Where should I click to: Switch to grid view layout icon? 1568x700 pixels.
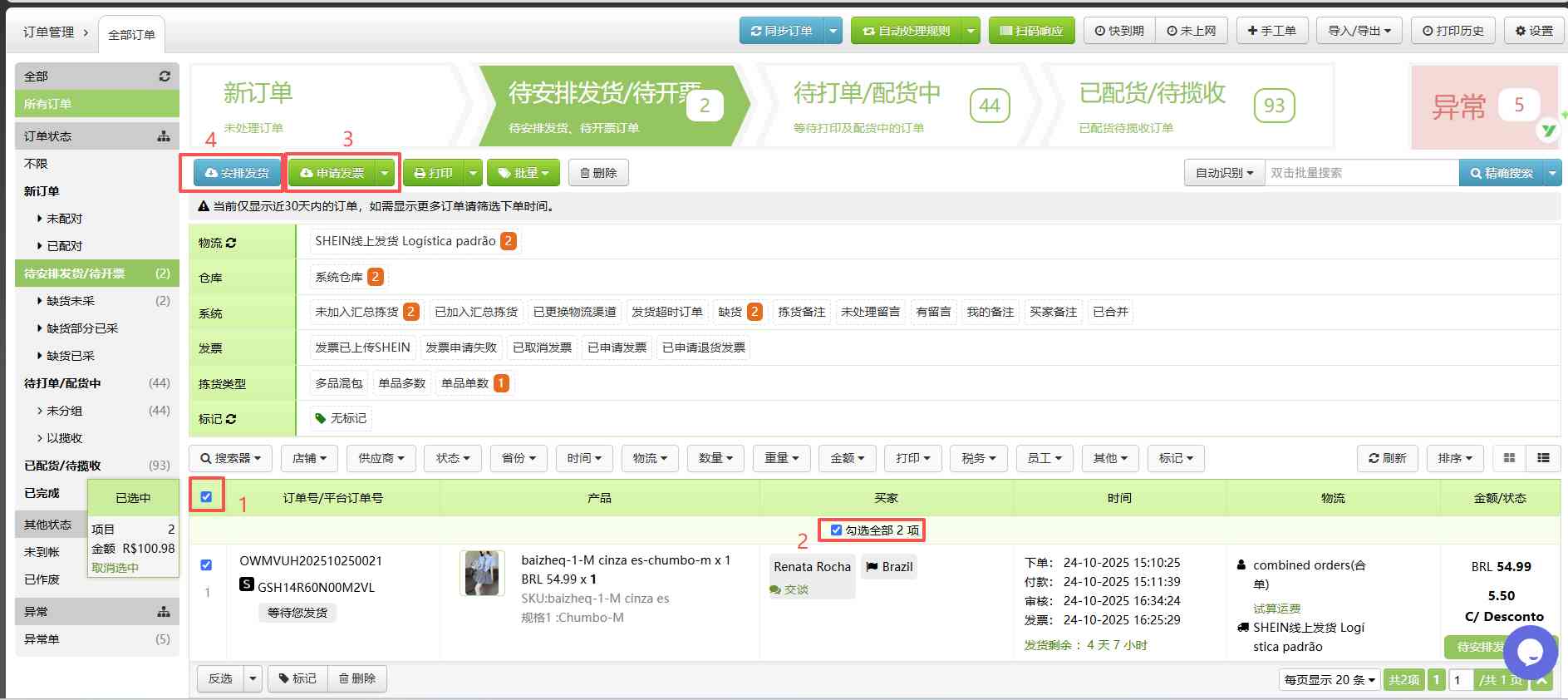(x=1509, y=458)
